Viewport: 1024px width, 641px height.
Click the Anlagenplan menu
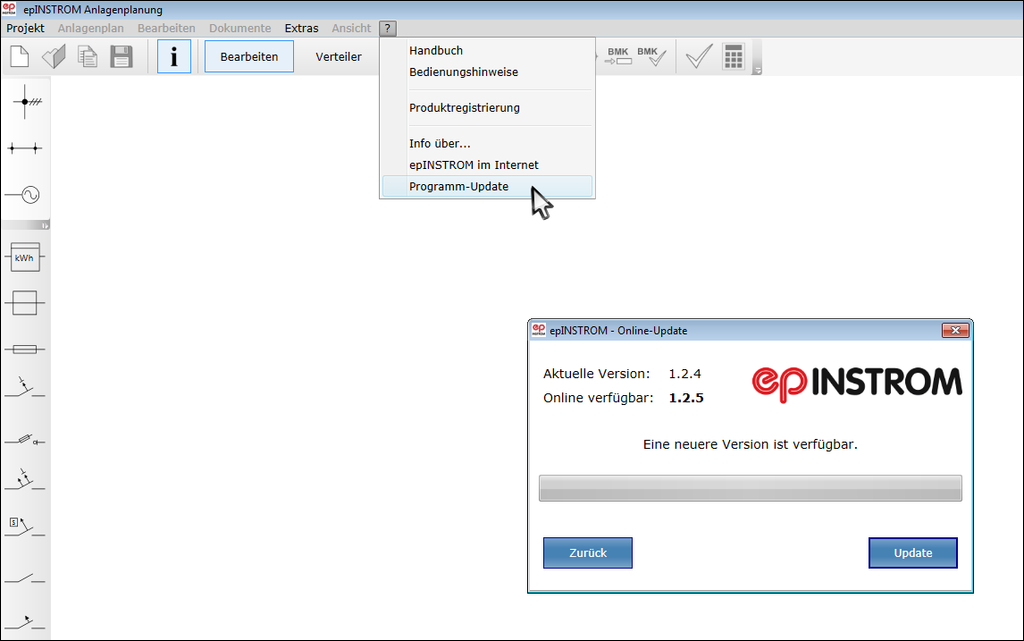[91, 28]
